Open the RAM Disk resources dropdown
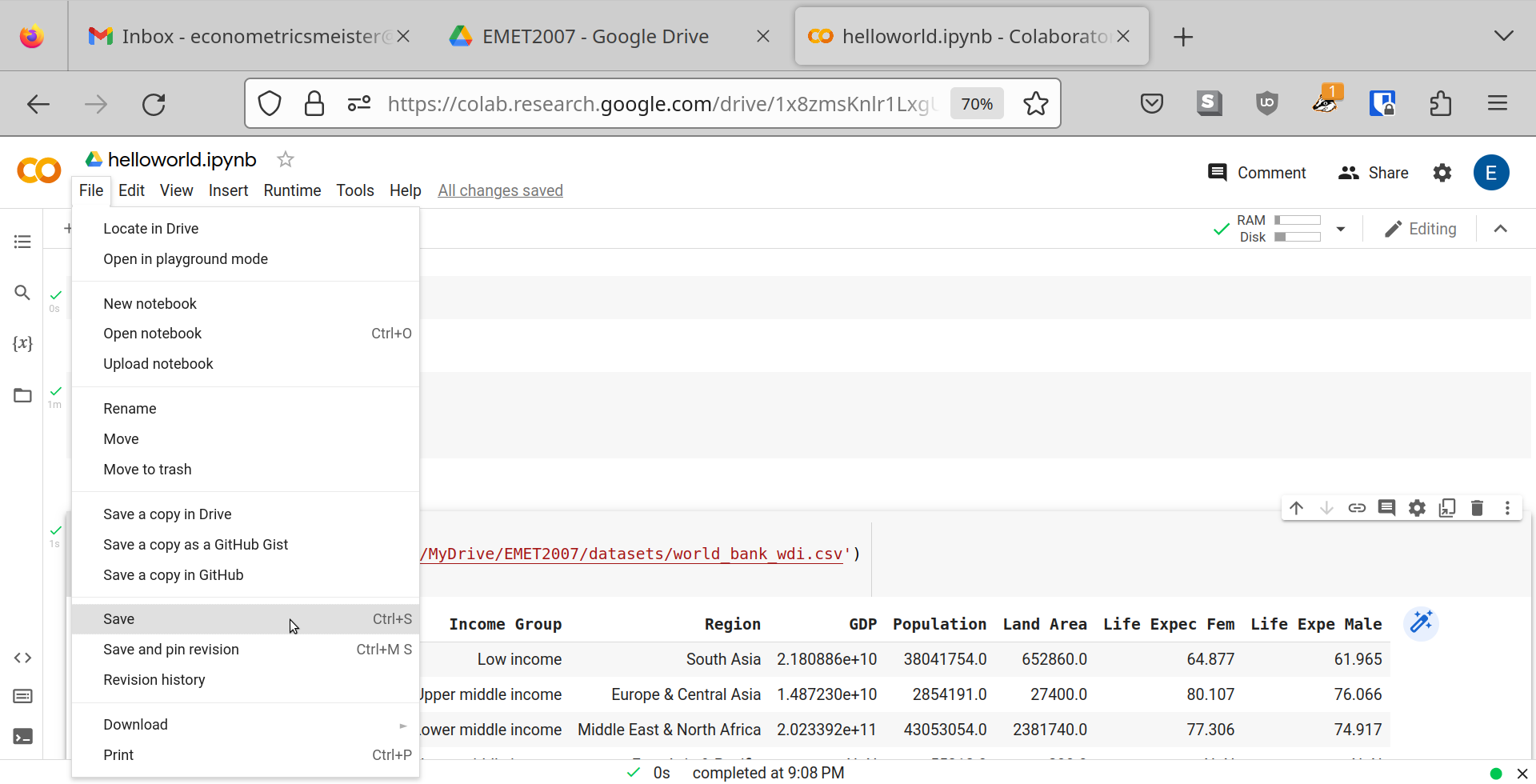Image resolution: width=1536 pixels, height=784 pixels. [x=1341, y=229]
